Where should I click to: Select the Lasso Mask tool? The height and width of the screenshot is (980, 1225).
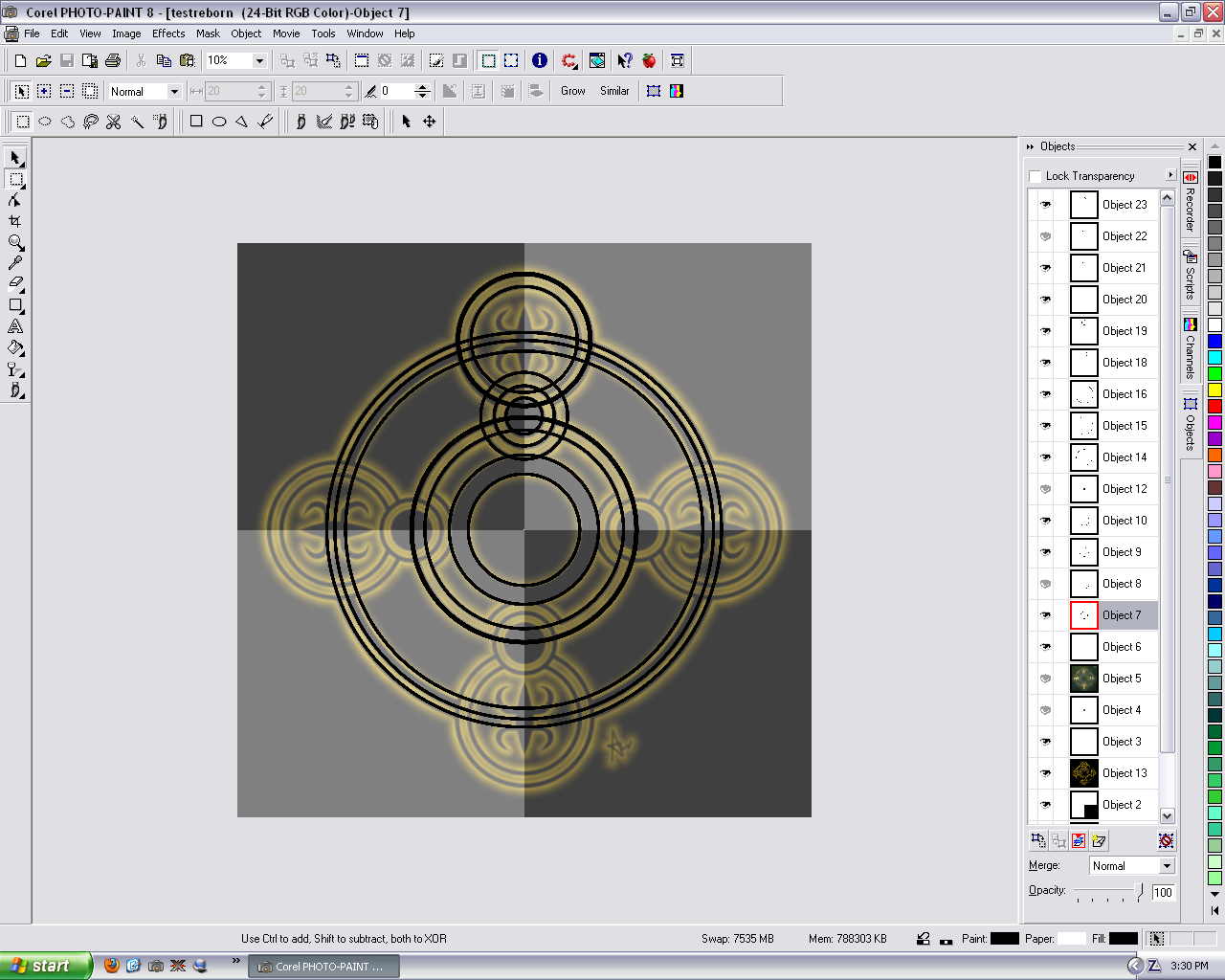tap(91, 122)
